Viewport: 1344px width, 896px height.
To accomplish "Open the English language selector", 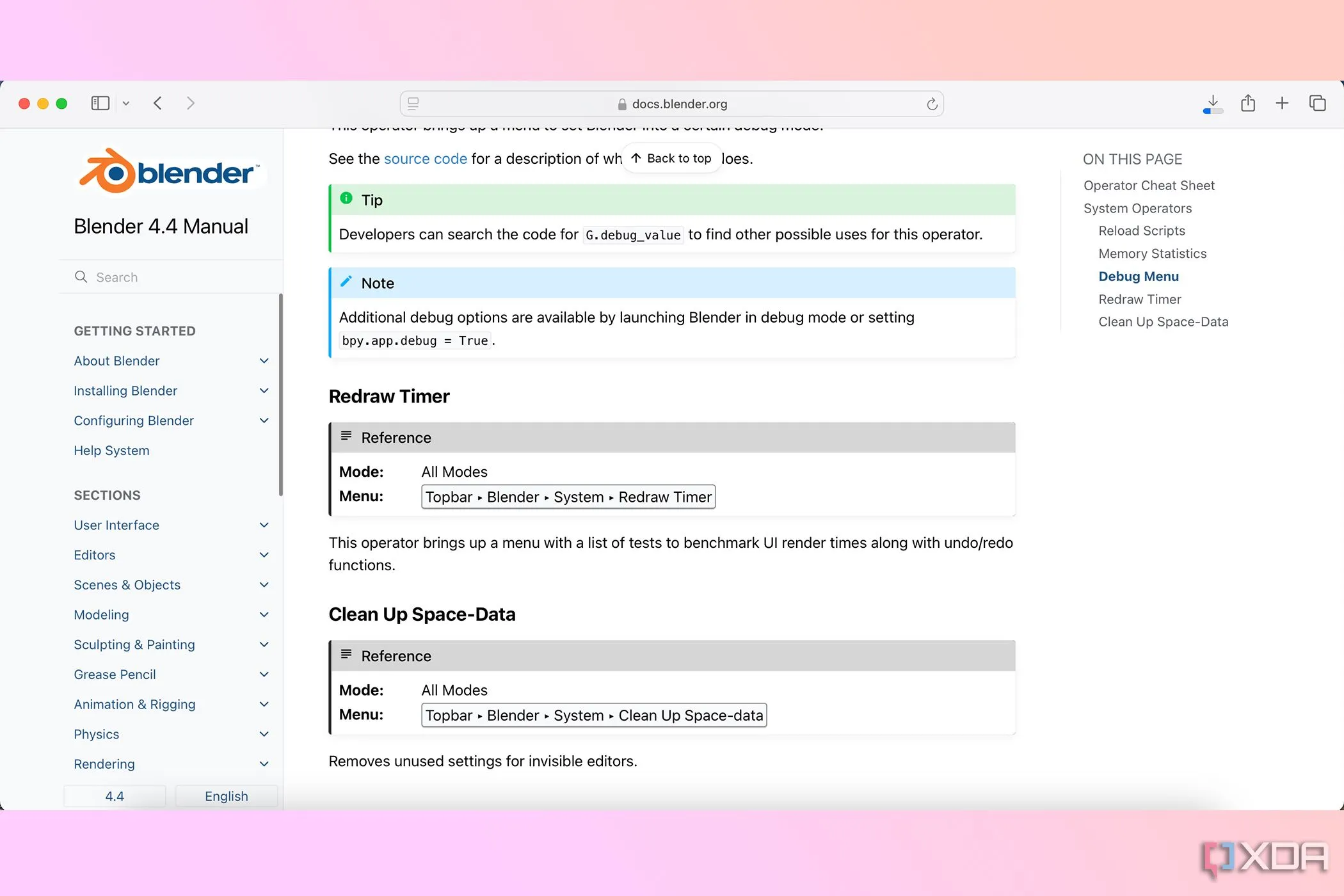I will click(227, 796).
